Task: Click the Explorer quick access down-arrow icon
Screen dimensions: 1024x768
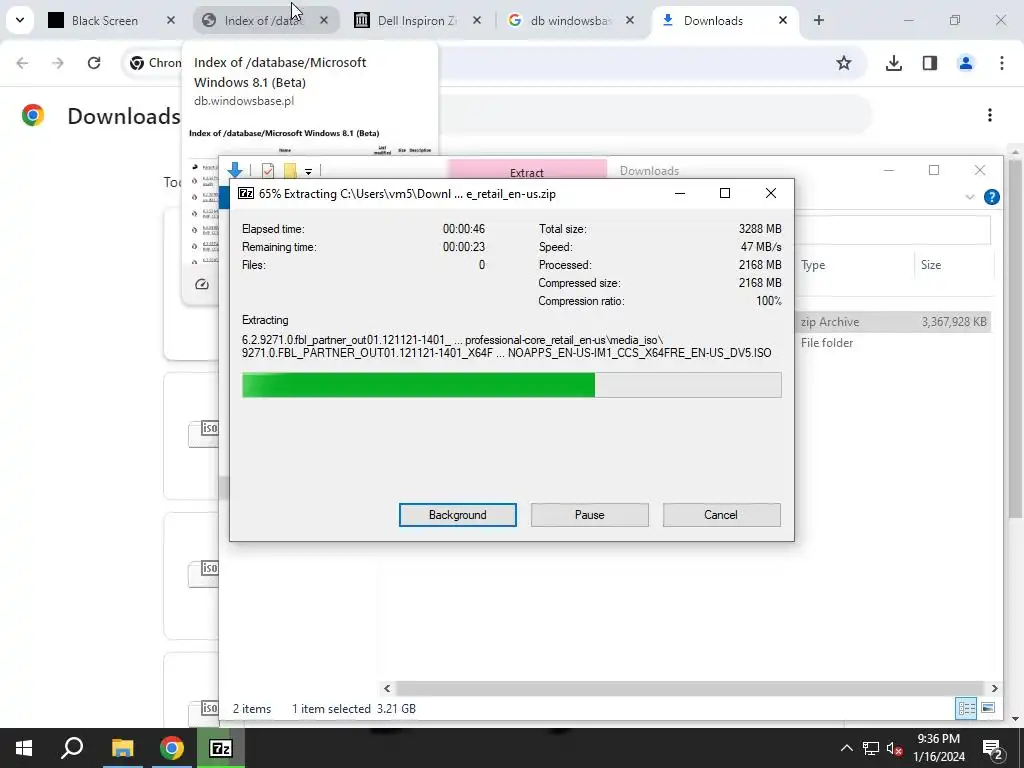Action: pos(235,170)
